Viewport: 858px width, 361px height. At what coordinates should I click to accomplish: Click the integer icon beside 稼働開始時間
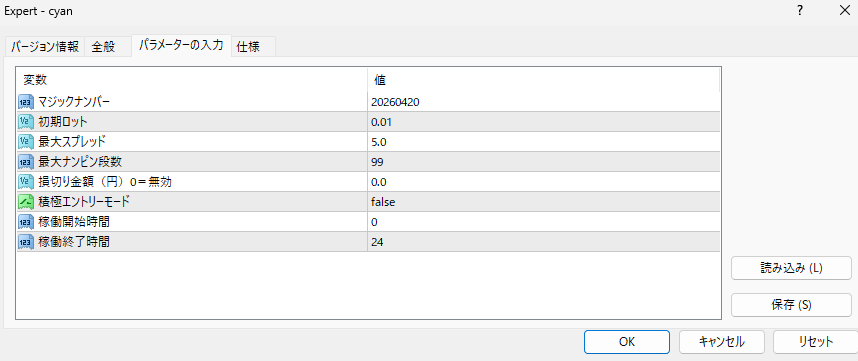pos(26,222)
